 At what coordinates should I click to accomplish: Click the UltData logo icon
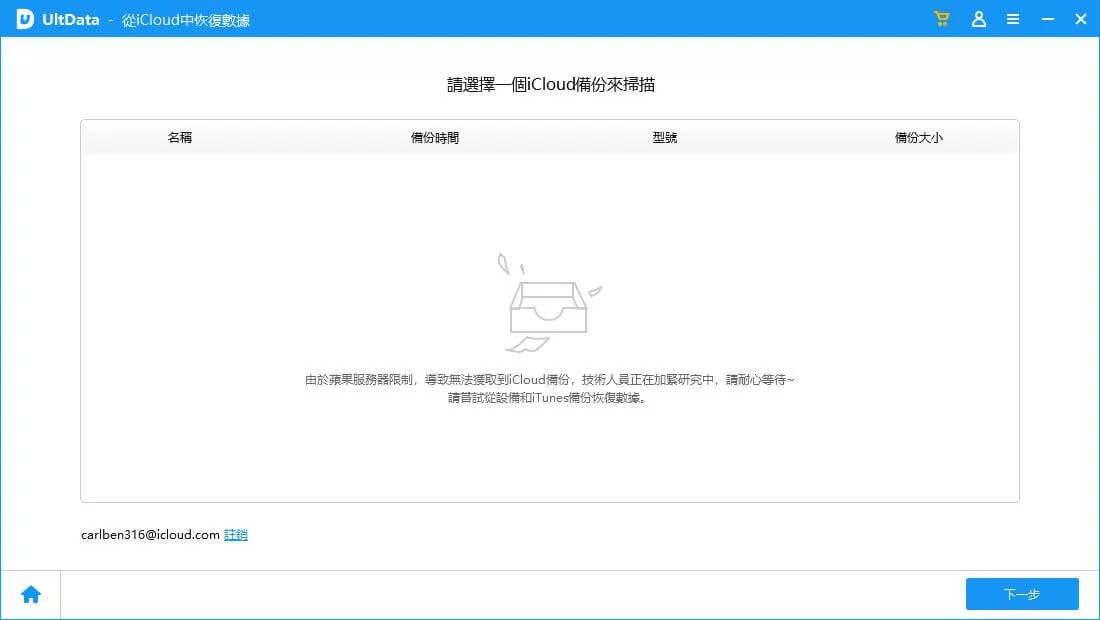[x=25, y=19]
